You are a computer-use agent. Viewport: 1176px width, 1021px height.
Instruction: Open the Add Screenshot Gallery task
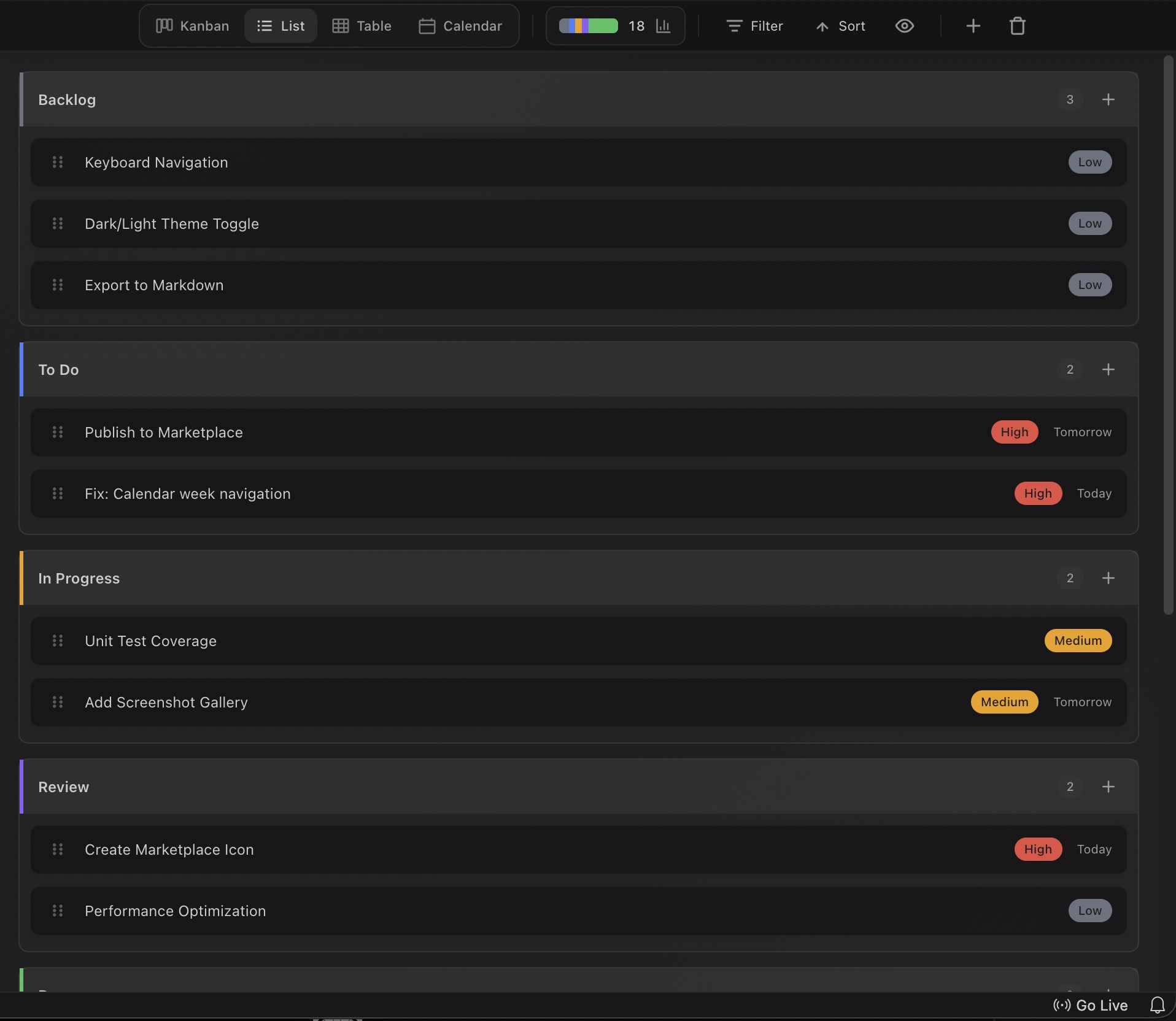pos(166,702)
